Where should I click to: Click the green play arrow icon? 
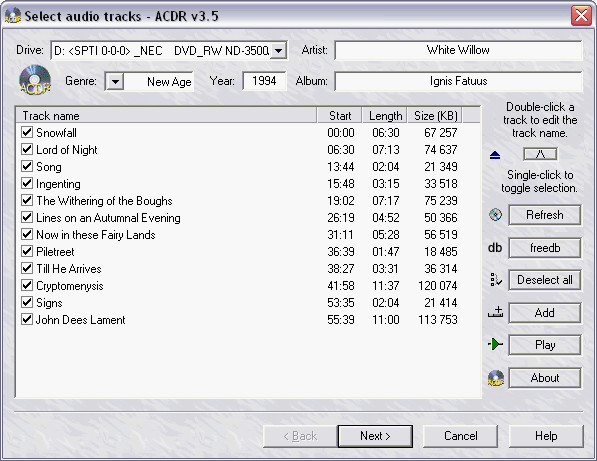coord(495,345)
